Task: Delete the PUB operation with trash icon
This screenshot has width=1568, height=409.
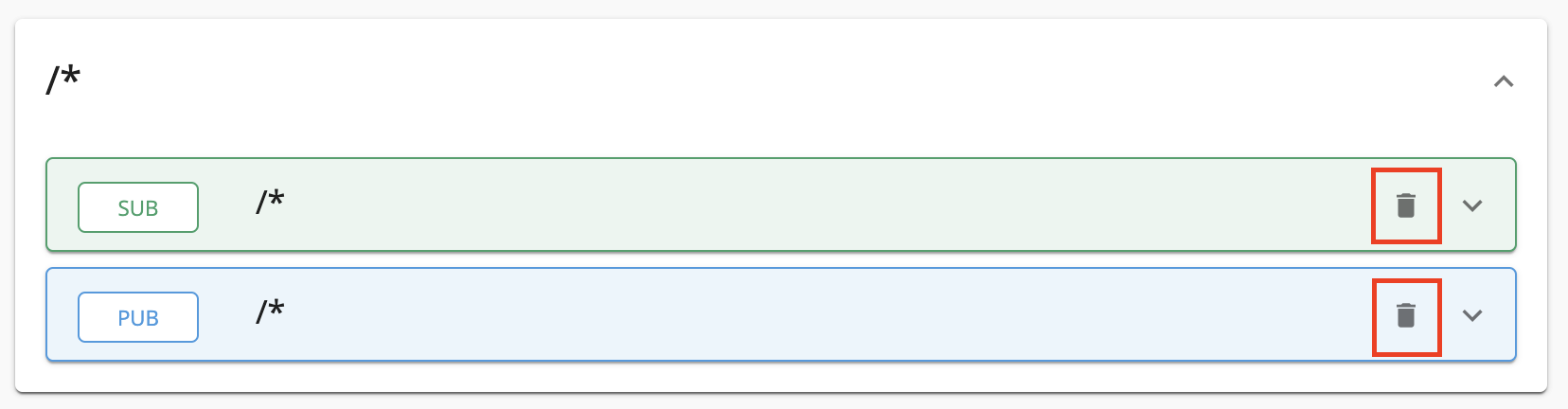Action: point(1406,315)
